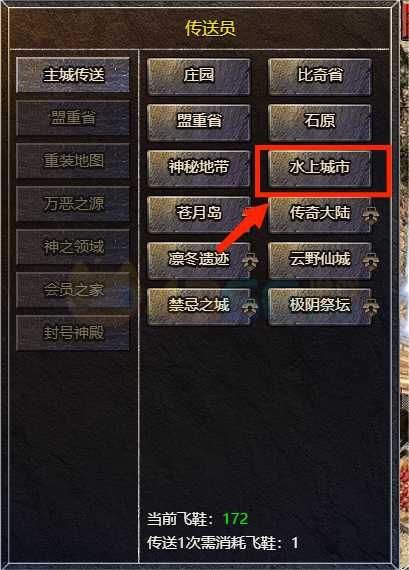
Task: Click lock icon on 传奇大陆 button
Action: click(370, 216)
